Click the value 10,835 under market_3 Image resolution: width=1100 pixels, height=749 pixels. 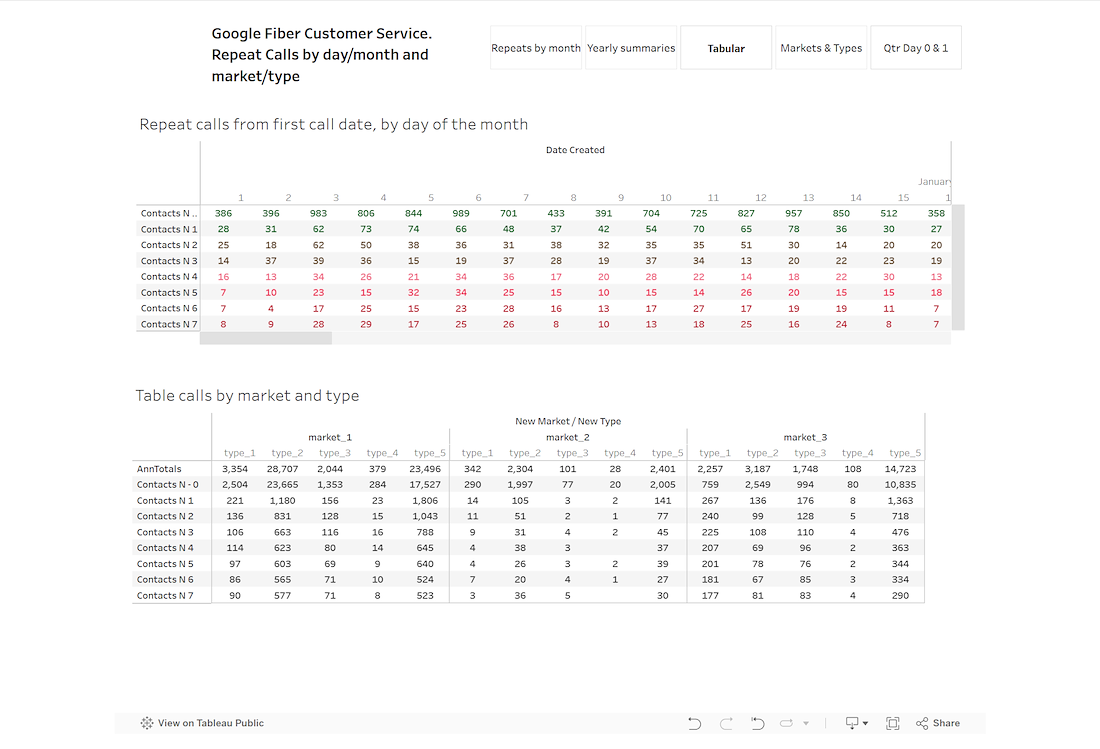pos(900,485)
